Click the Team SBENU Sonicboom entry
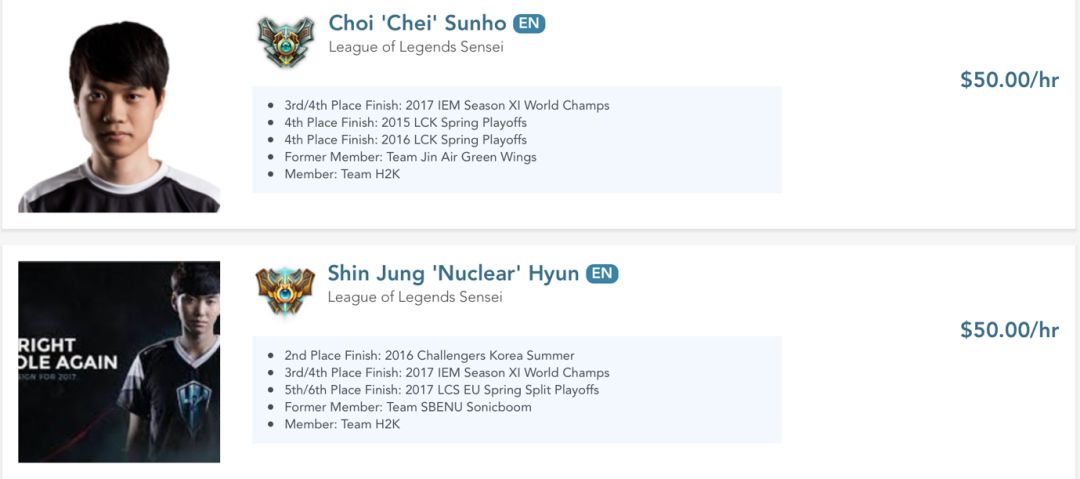Screen dimensions: 1080x479 click(407, 407)
